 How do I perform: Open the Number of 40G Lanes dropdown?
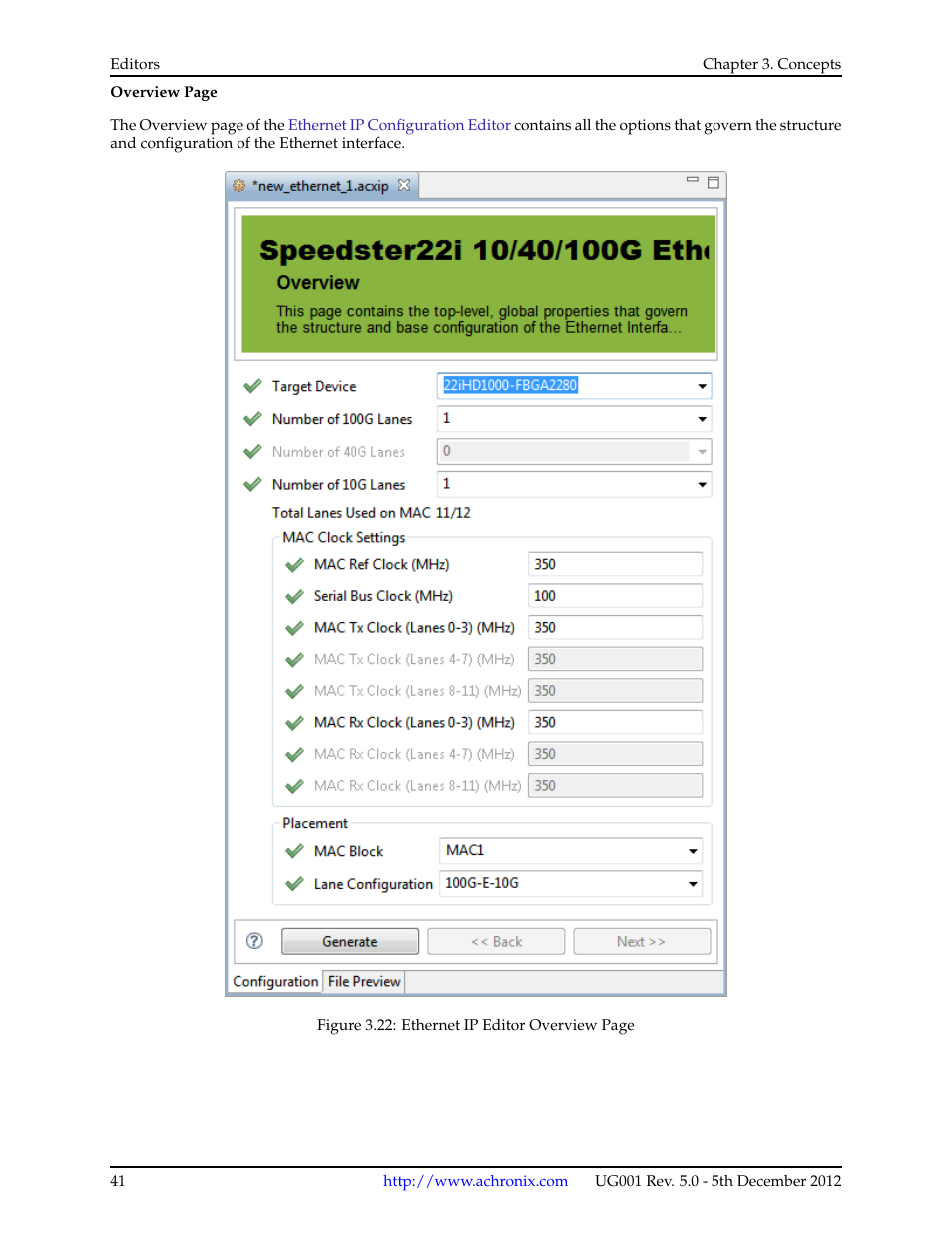702,452
